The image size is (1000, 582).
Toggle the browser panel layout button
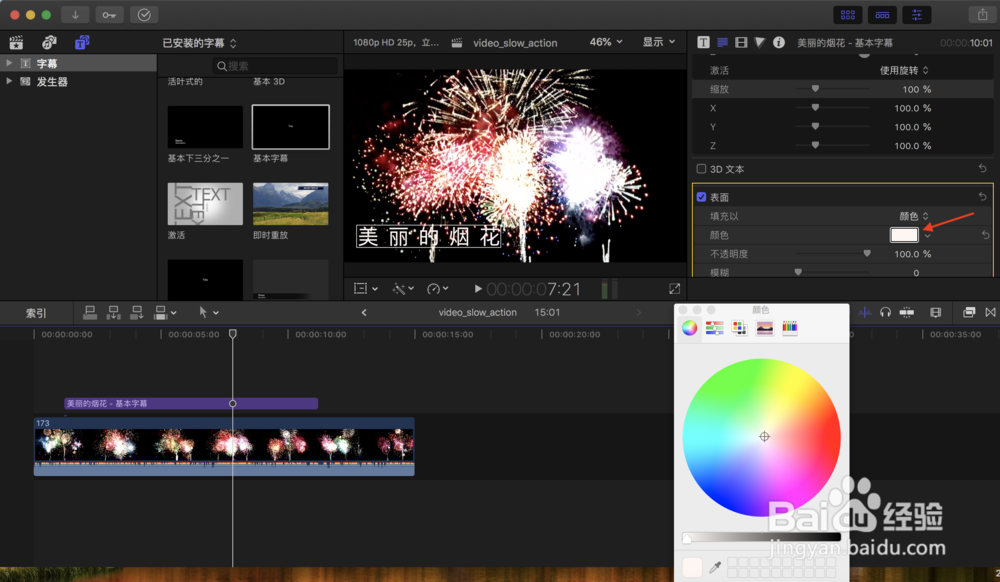point(848,15)
